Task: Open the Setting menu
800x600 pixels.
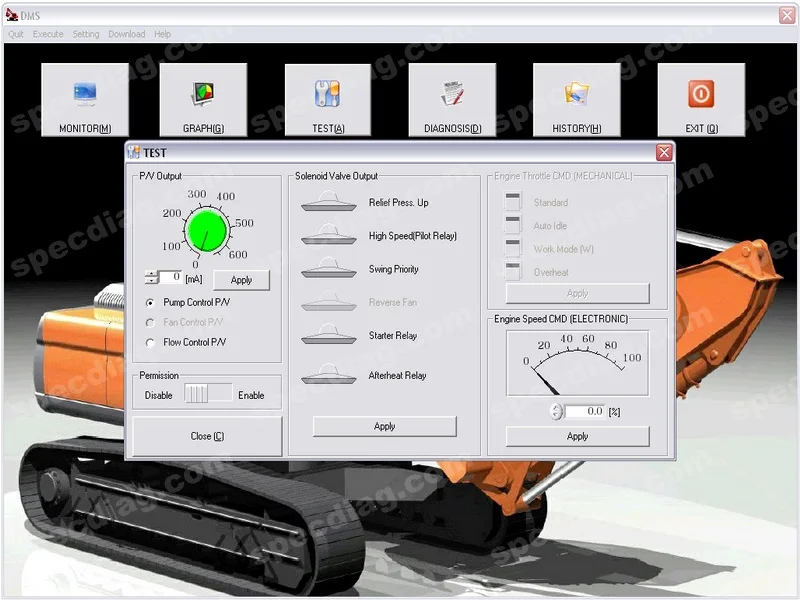Action: (x=85, y=33)
